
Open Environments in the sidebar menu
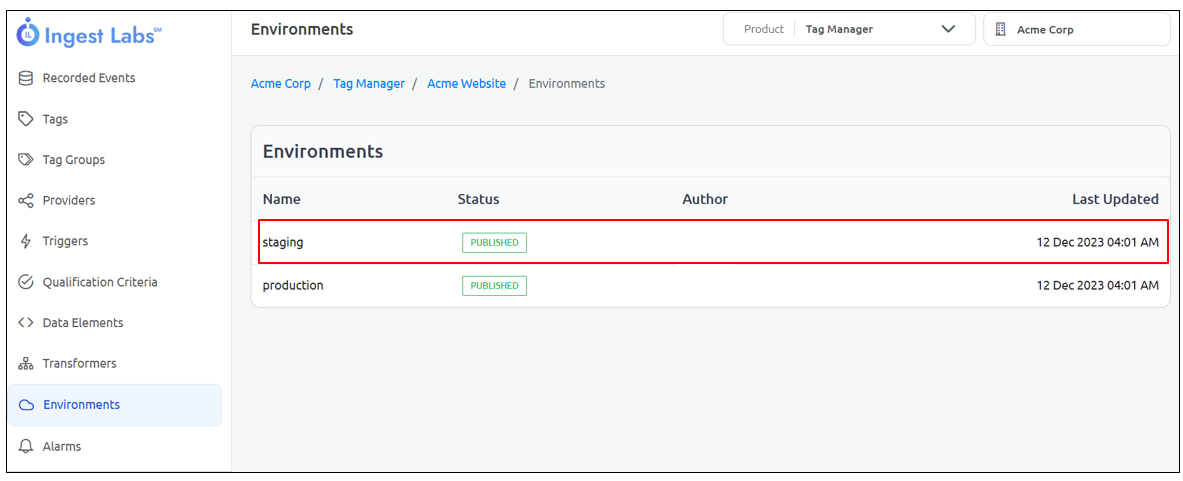pyautogui.click(x=81, y=405)
